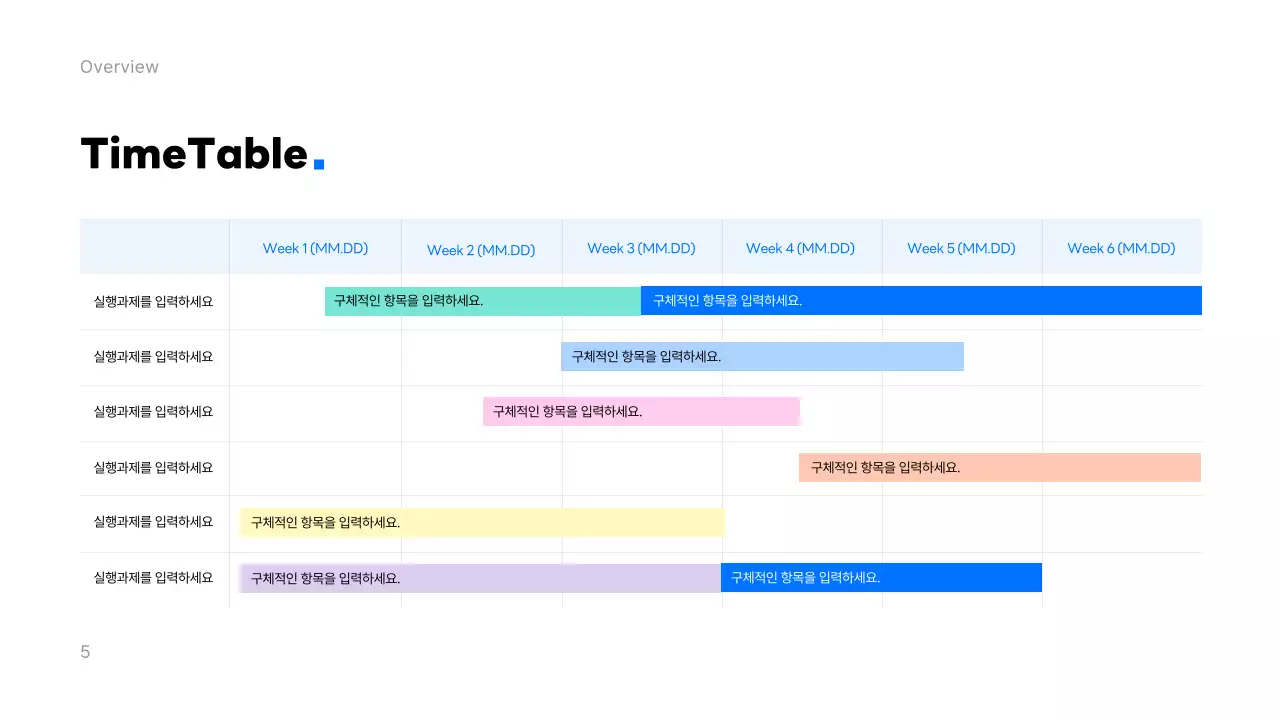Click the Overview label at top
1280x720 pixels.
pyautogui.click(x=119, y=67)
